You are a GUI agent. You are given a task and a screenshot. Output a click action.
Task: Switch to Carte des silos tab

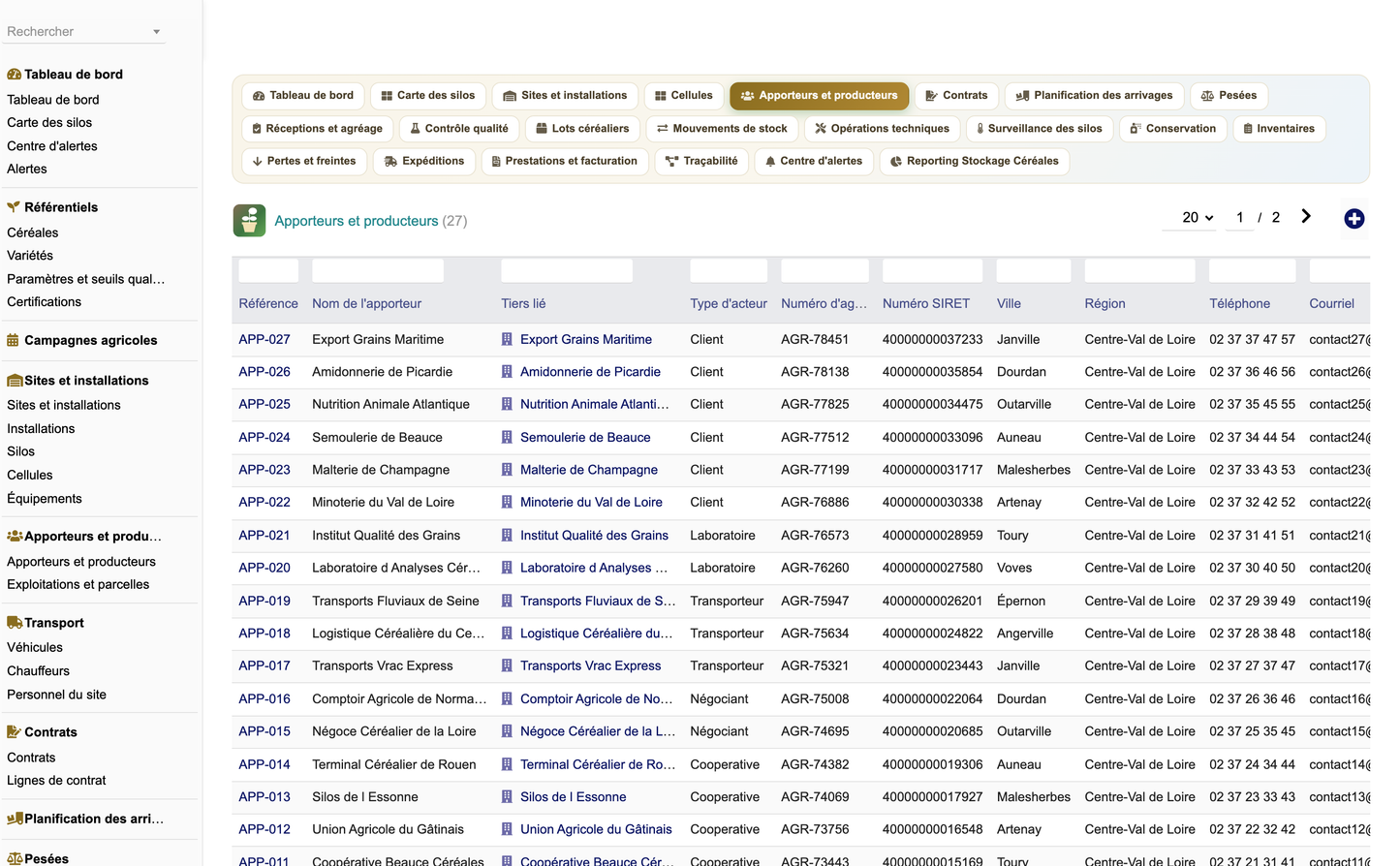tap(428, 96)
